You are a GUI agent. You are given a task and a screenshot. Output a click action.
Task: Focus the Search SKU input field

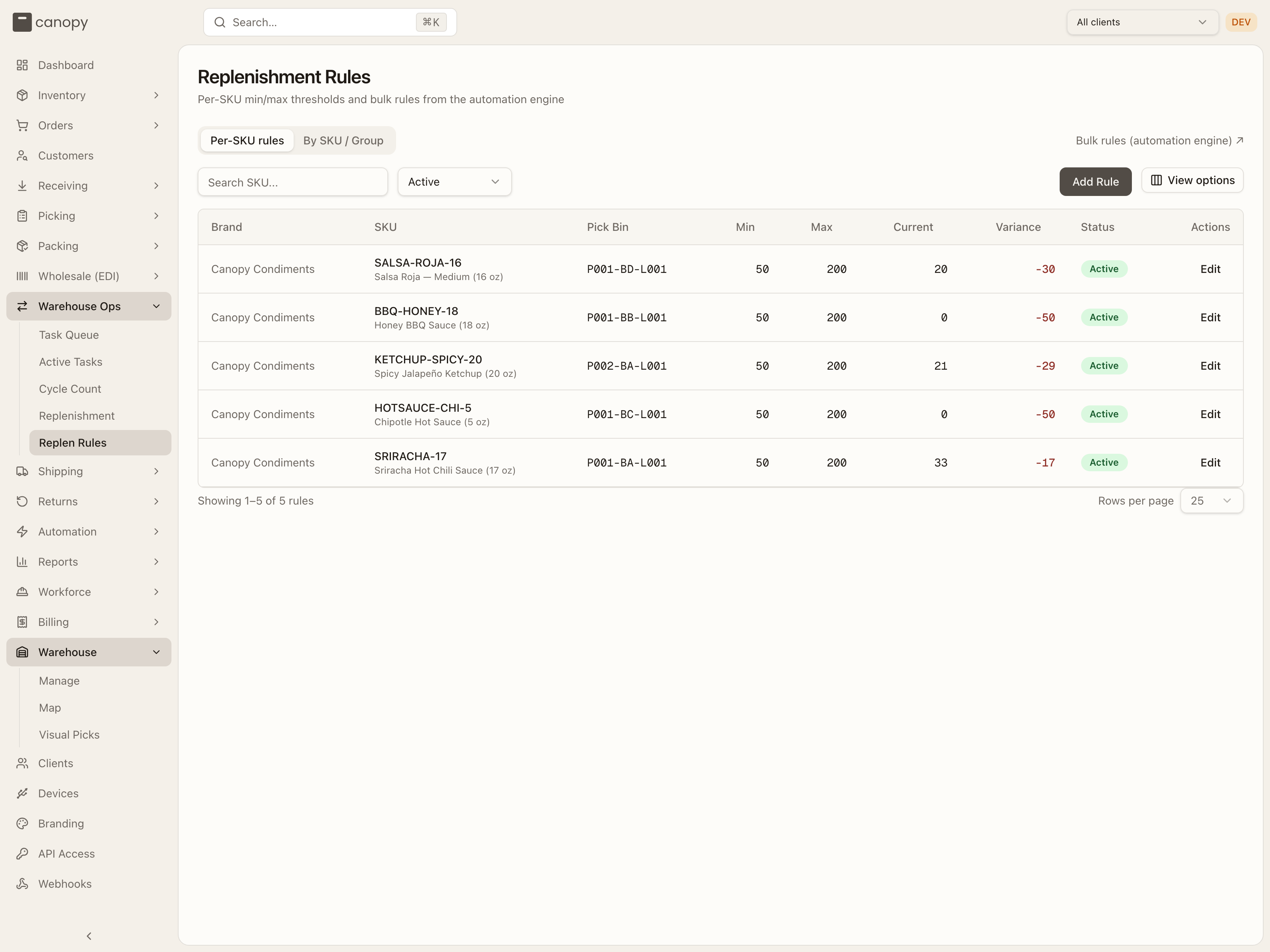pos(293,182)
